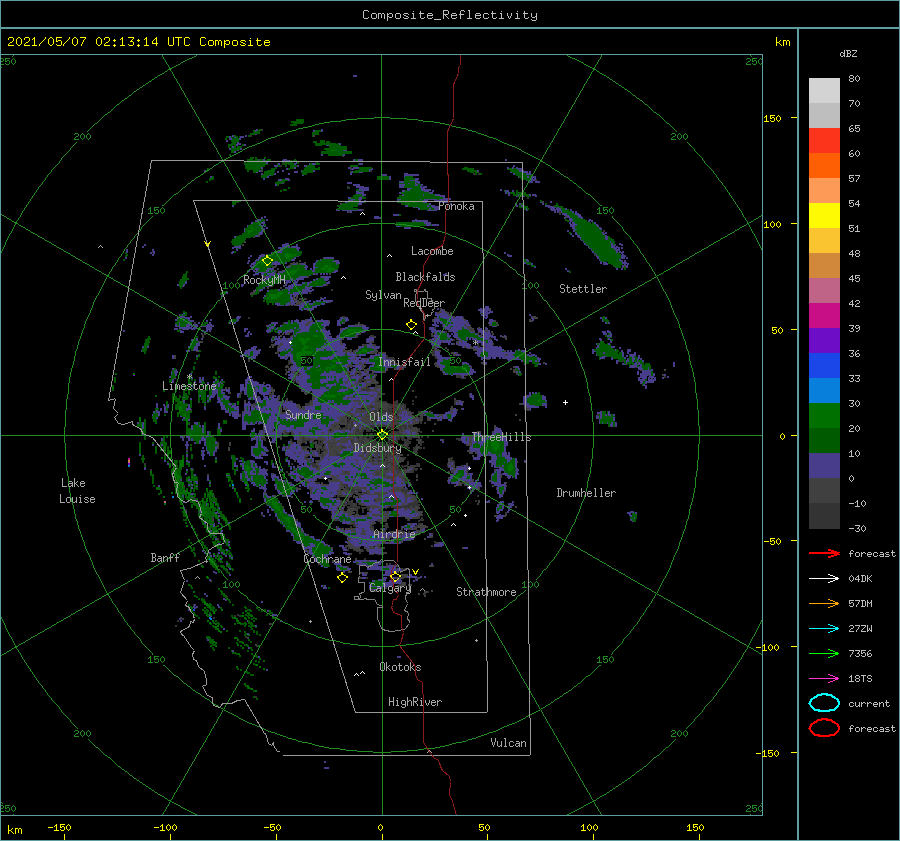Click the 04DK legend text
The image size is (900, 841).
860,579
